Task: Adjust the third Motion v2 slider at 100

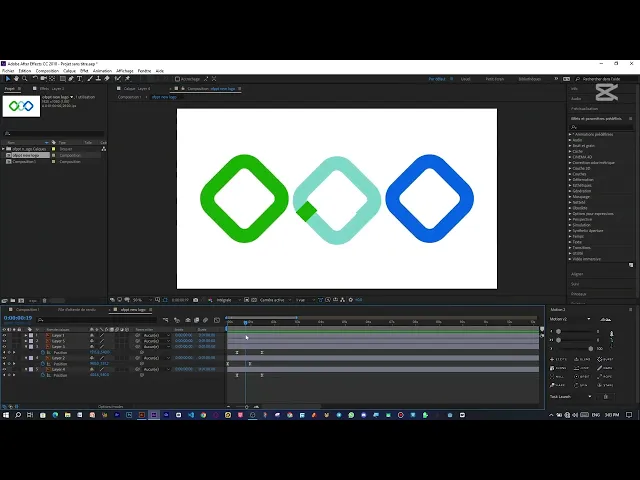Action: pos(591,349)
